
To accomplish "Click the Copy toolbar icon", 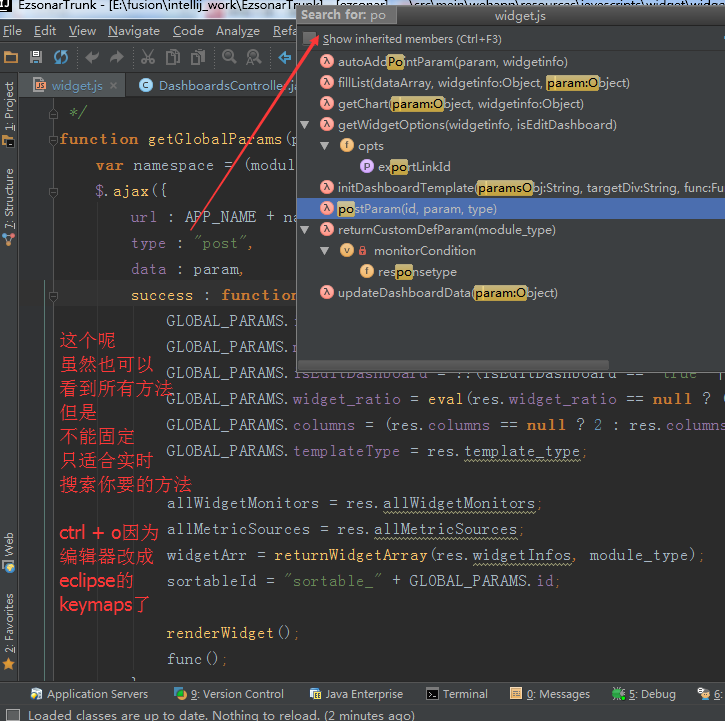I will (173, 57).
